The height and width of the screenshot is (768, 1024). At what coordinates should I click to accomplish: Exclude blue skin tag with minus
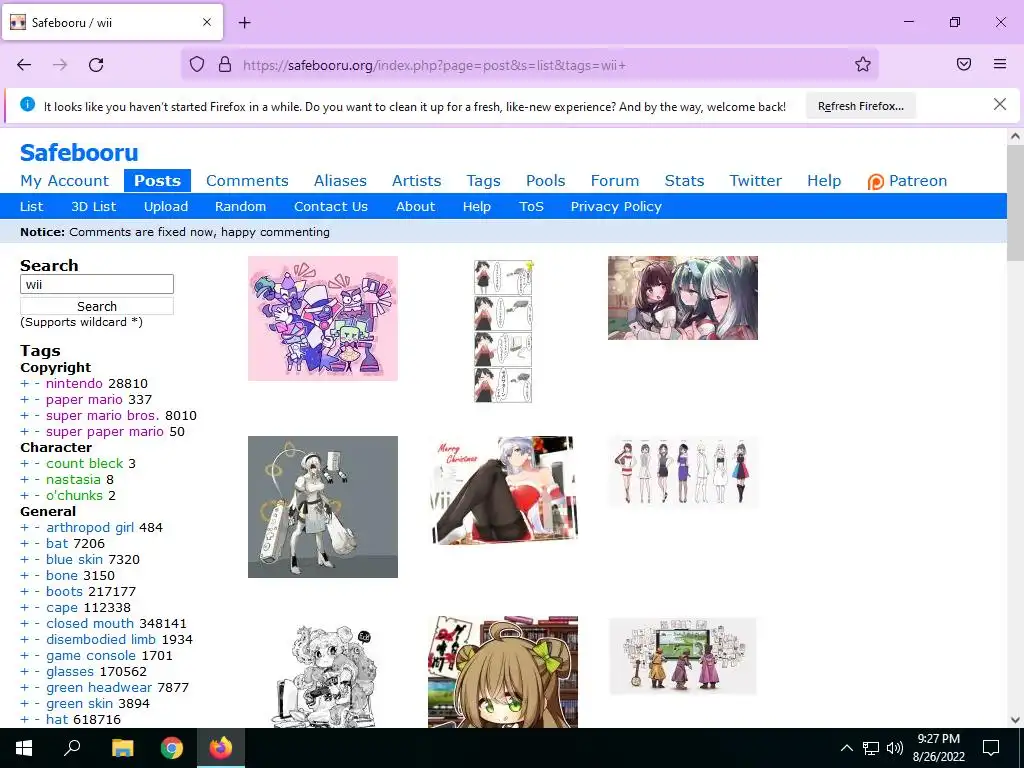click(x=37, y=560)
